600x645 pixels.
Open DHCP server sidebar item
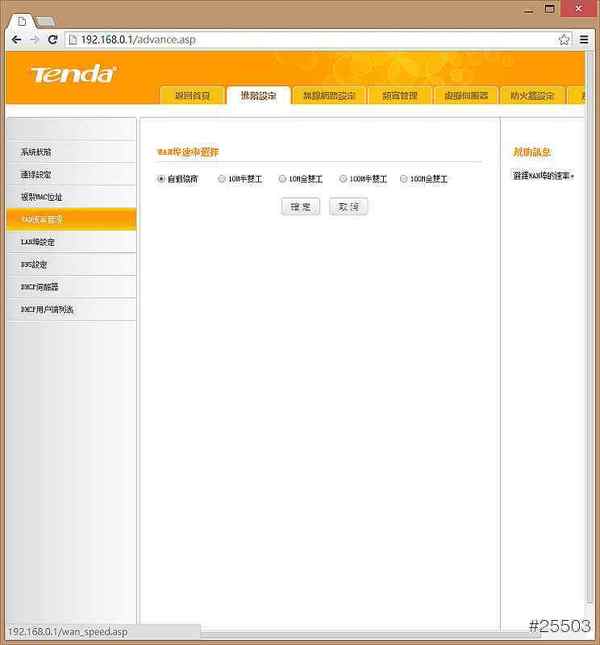tap(72, 287)
